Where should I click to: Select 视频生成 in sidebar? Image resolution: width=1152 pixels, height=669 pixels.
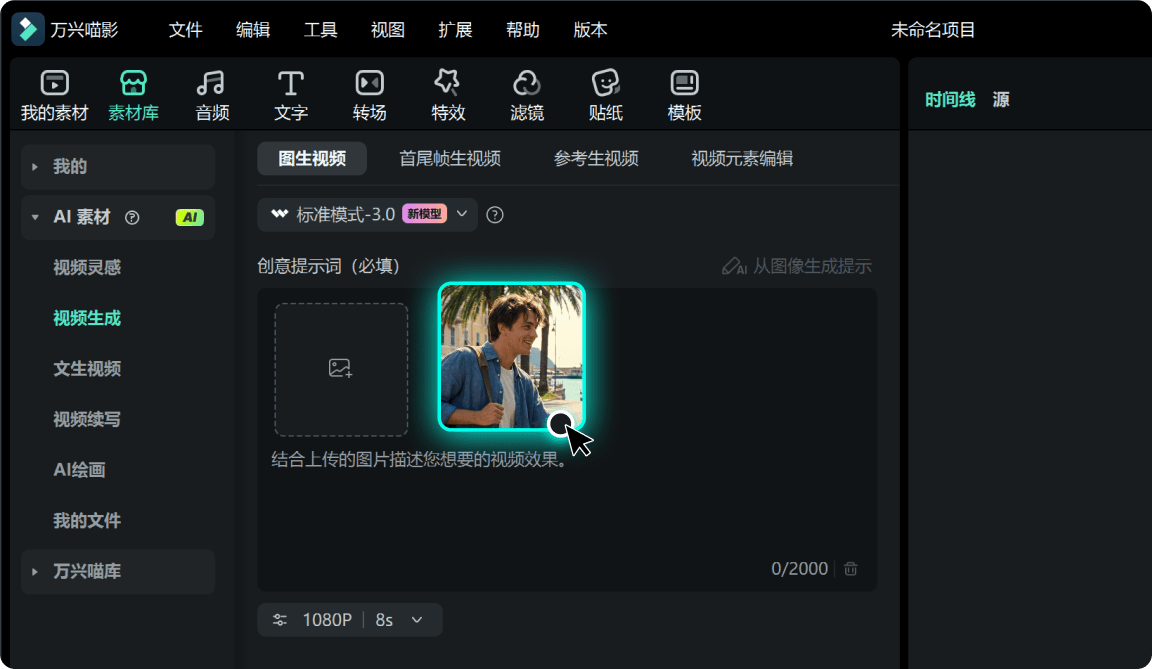[87, 318]
